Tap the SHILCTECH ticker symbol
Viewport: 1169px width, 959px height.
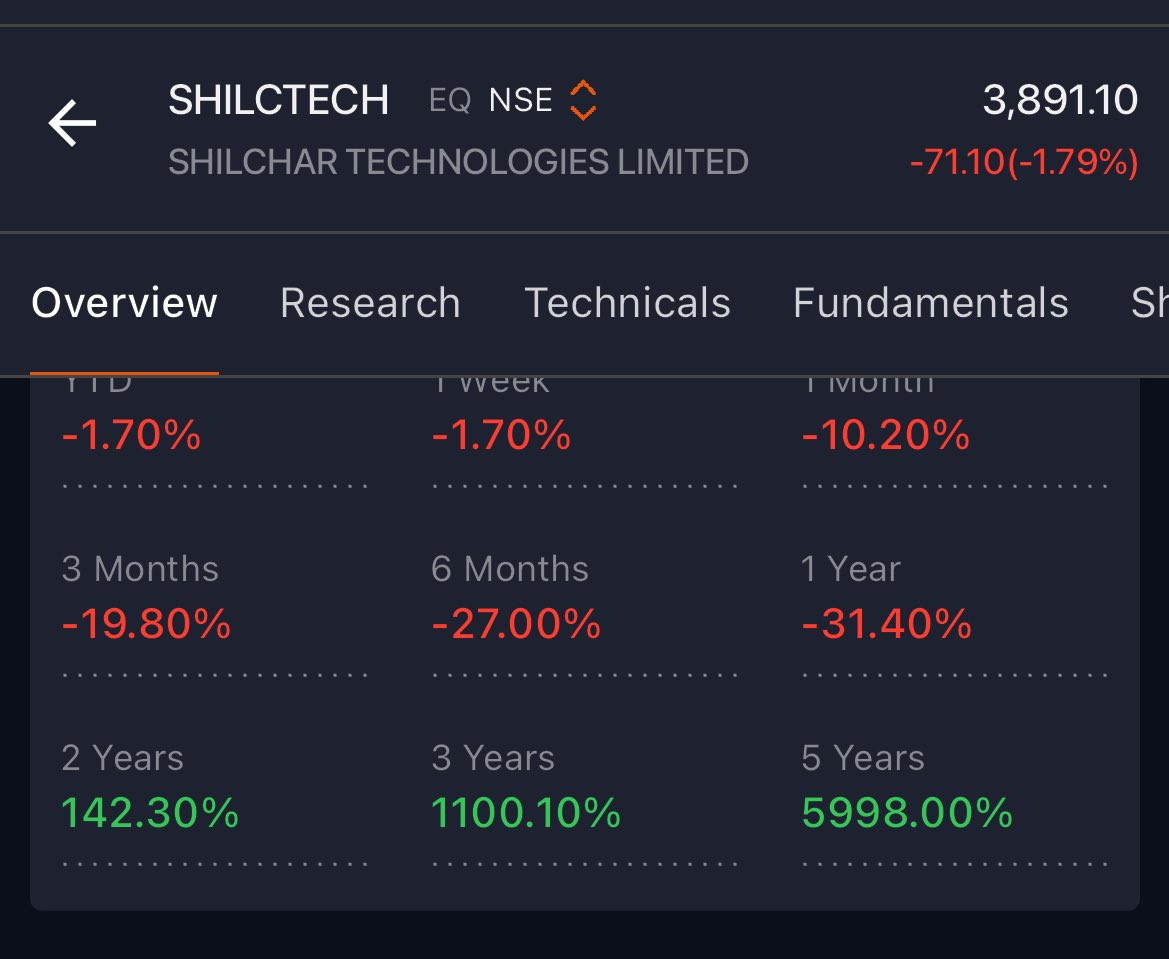point(278,100)
